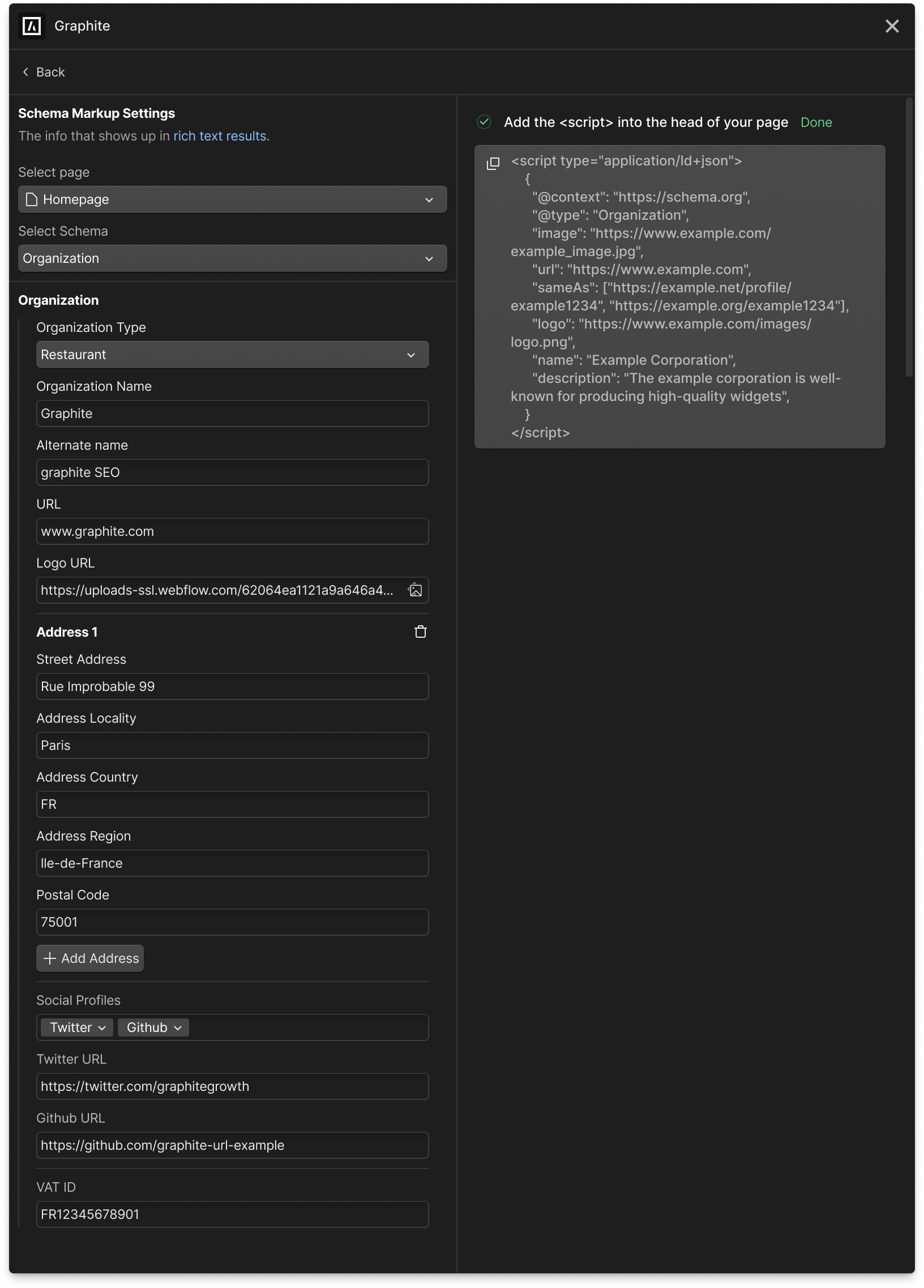Image resolution: width=924 pixels, height=1288 pixels.
Task: Edit the Address Region field
Action: click(x=232, y=863)
